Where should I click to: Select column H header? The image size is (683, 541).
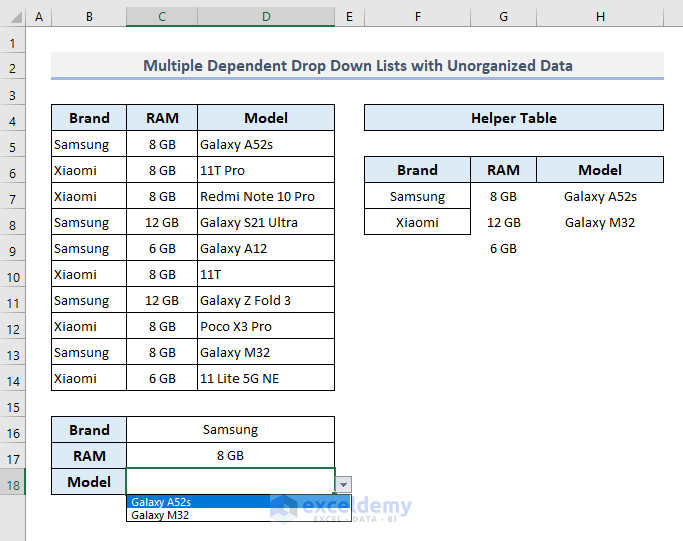tap(600, 17)
